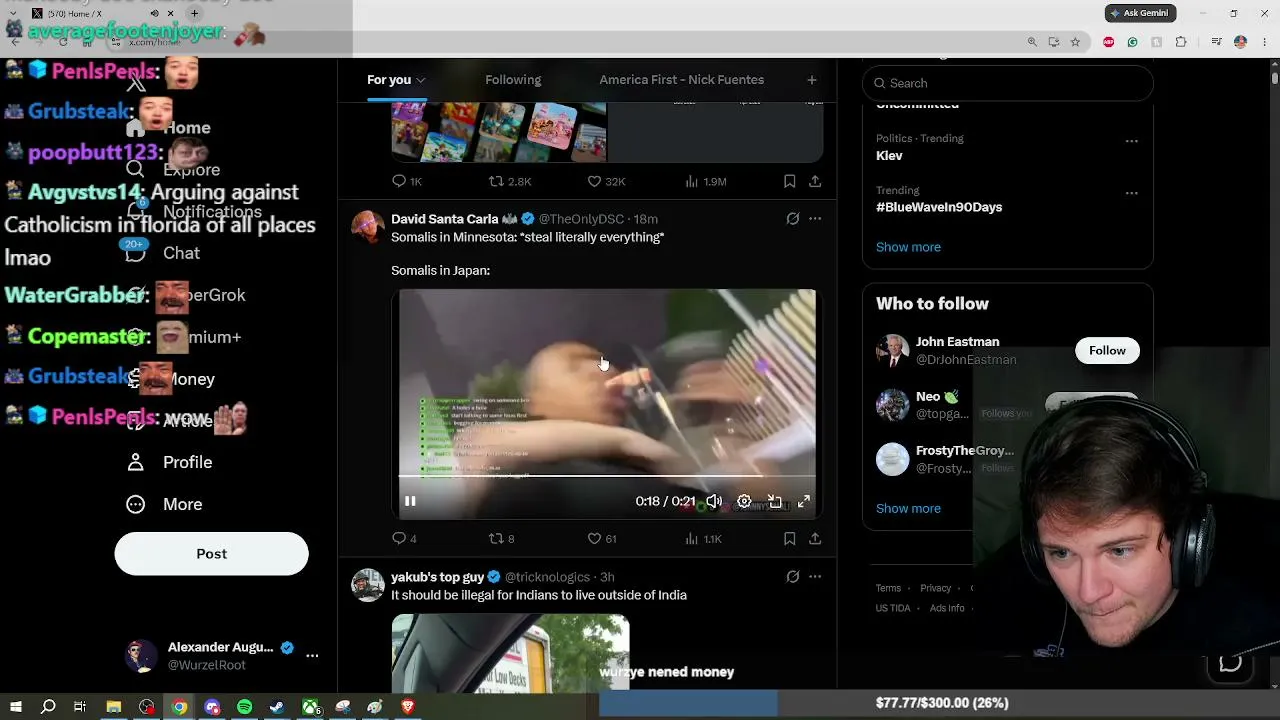Open Steam from the taskbar
The height and width of the screenshot is (720, 1280).
[x=277, y=707]
